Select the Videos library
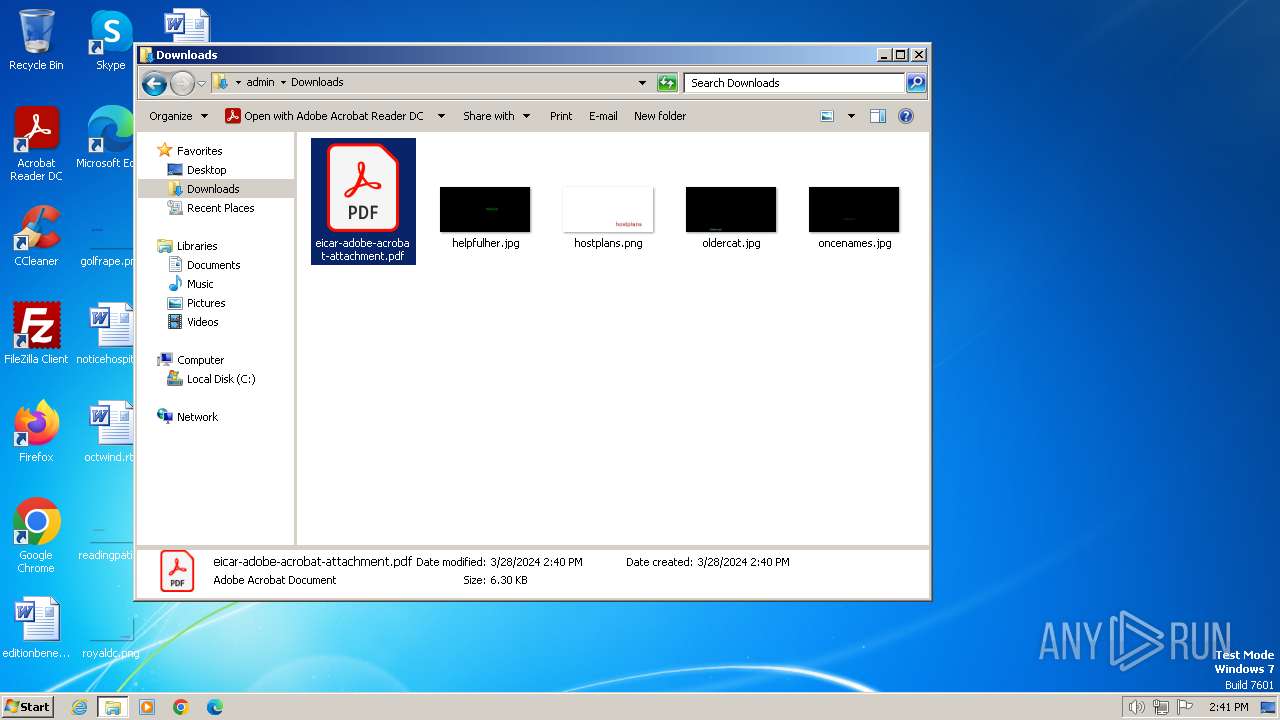Screen dimensions: 1280x720 point(202,322)
